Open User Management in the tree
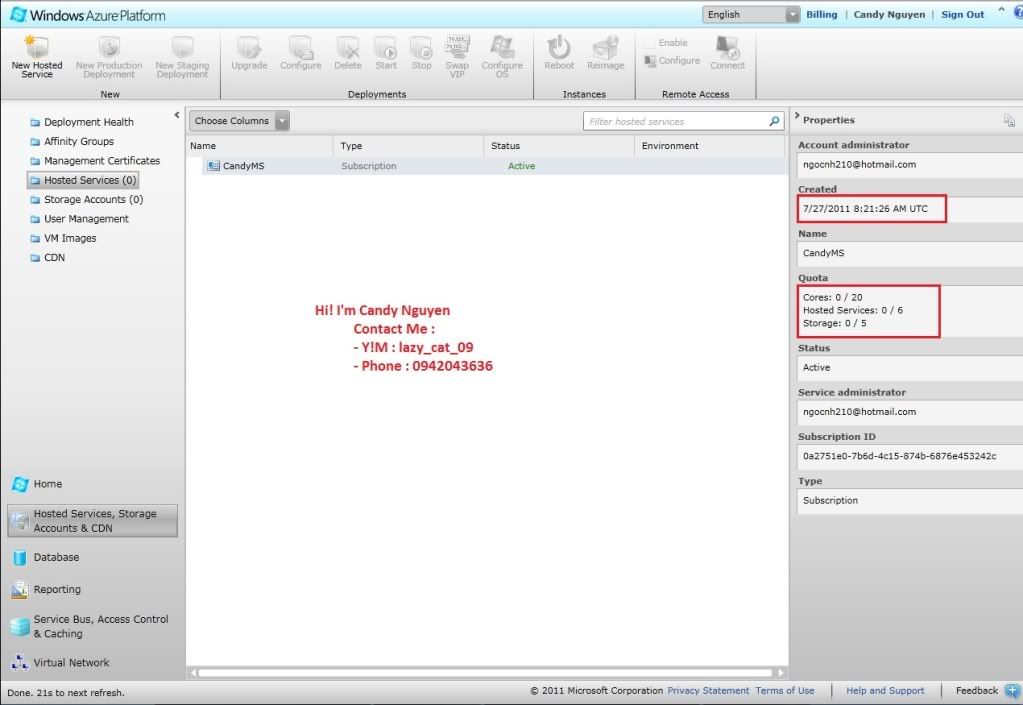This screenshot has width=1023, height=705. [x=80, y=218]
